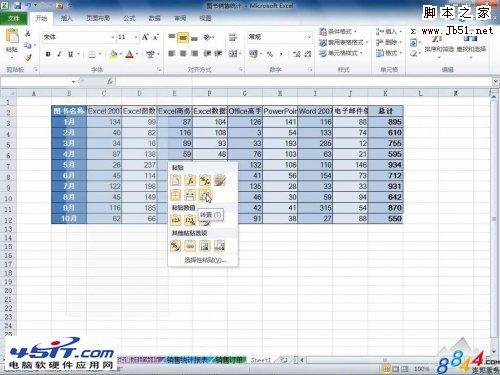Click the Decrease Indent icon
This screenshot has width=500, height=375.
(x=207, y=53)
